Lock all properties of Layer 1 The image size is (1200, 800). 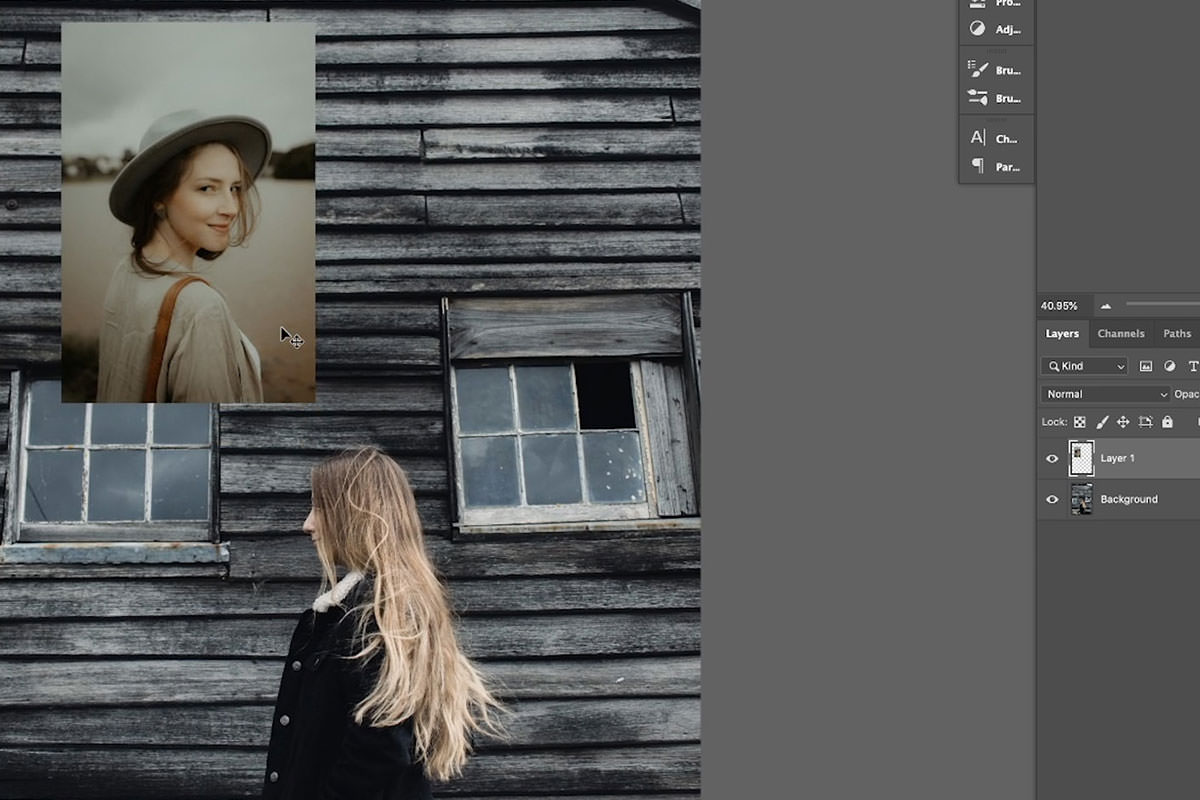coord(1167,422)
